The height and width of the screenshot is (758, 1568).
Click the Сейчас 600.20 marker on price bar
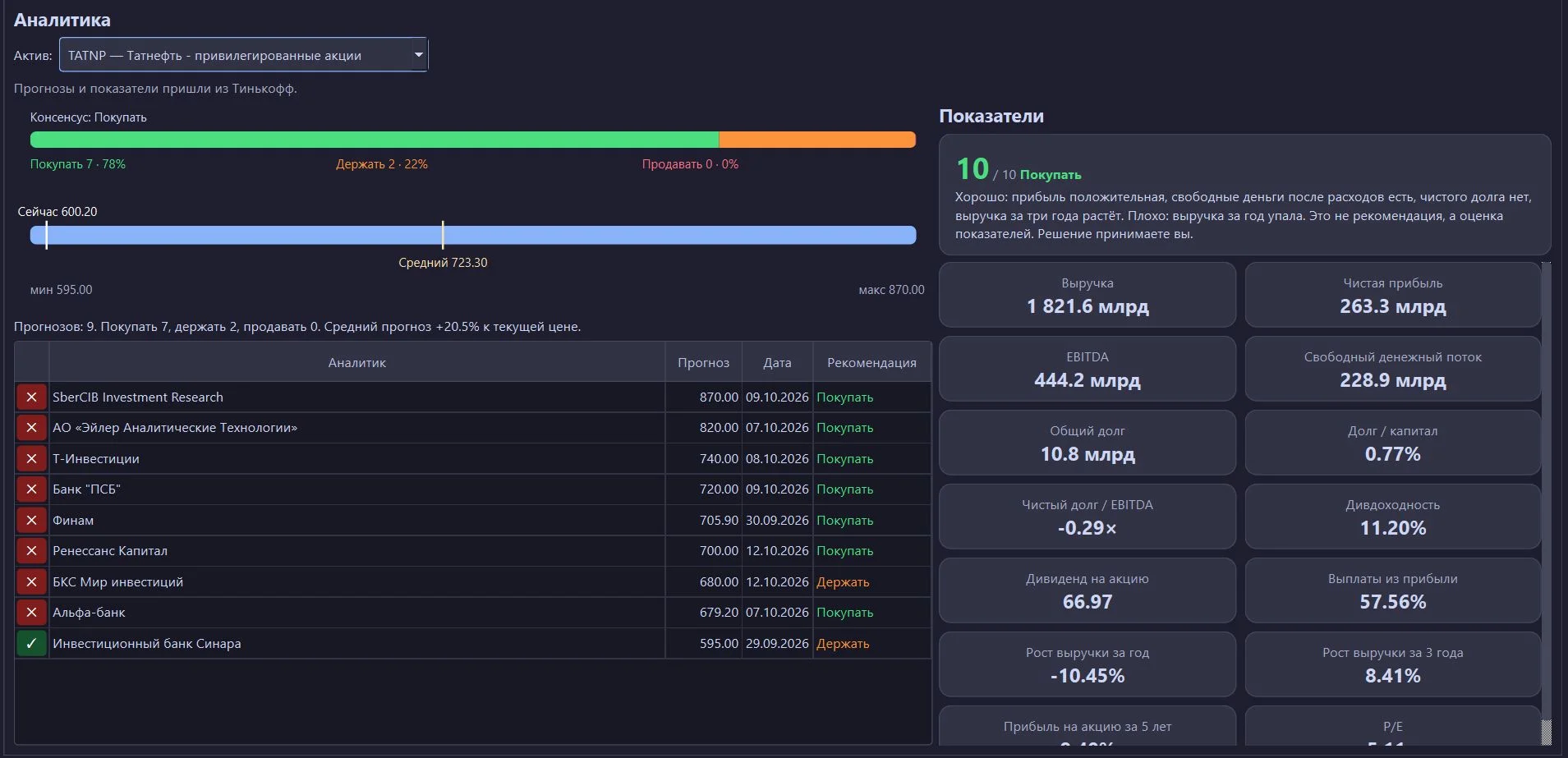point(46,235)
